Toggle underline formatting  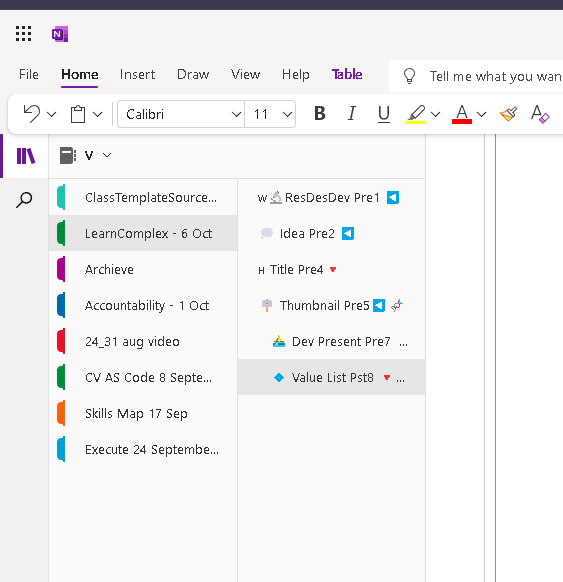click(384, 114)
